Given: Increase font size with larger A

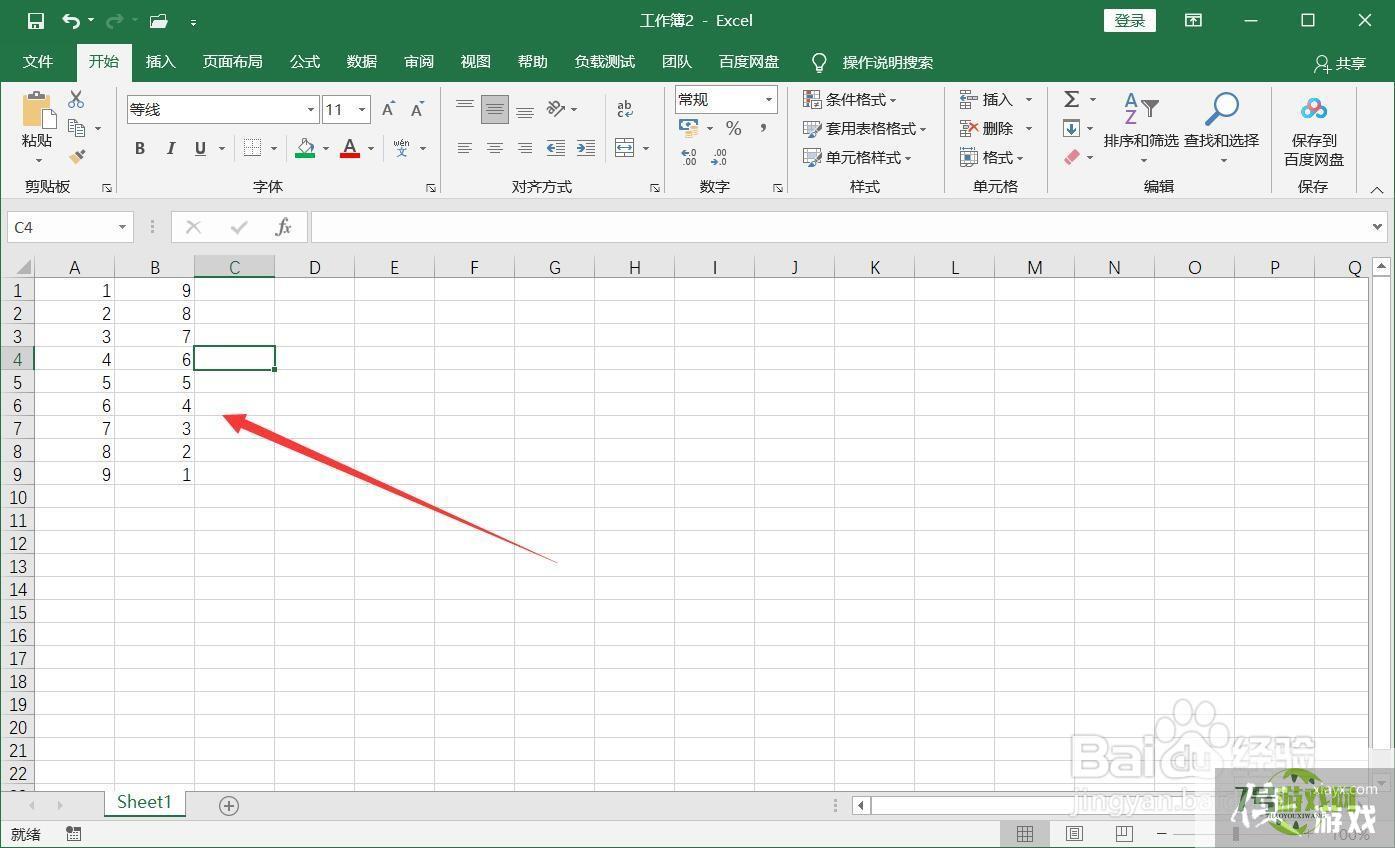Looking at the screenshot, I should pos(388,109).
